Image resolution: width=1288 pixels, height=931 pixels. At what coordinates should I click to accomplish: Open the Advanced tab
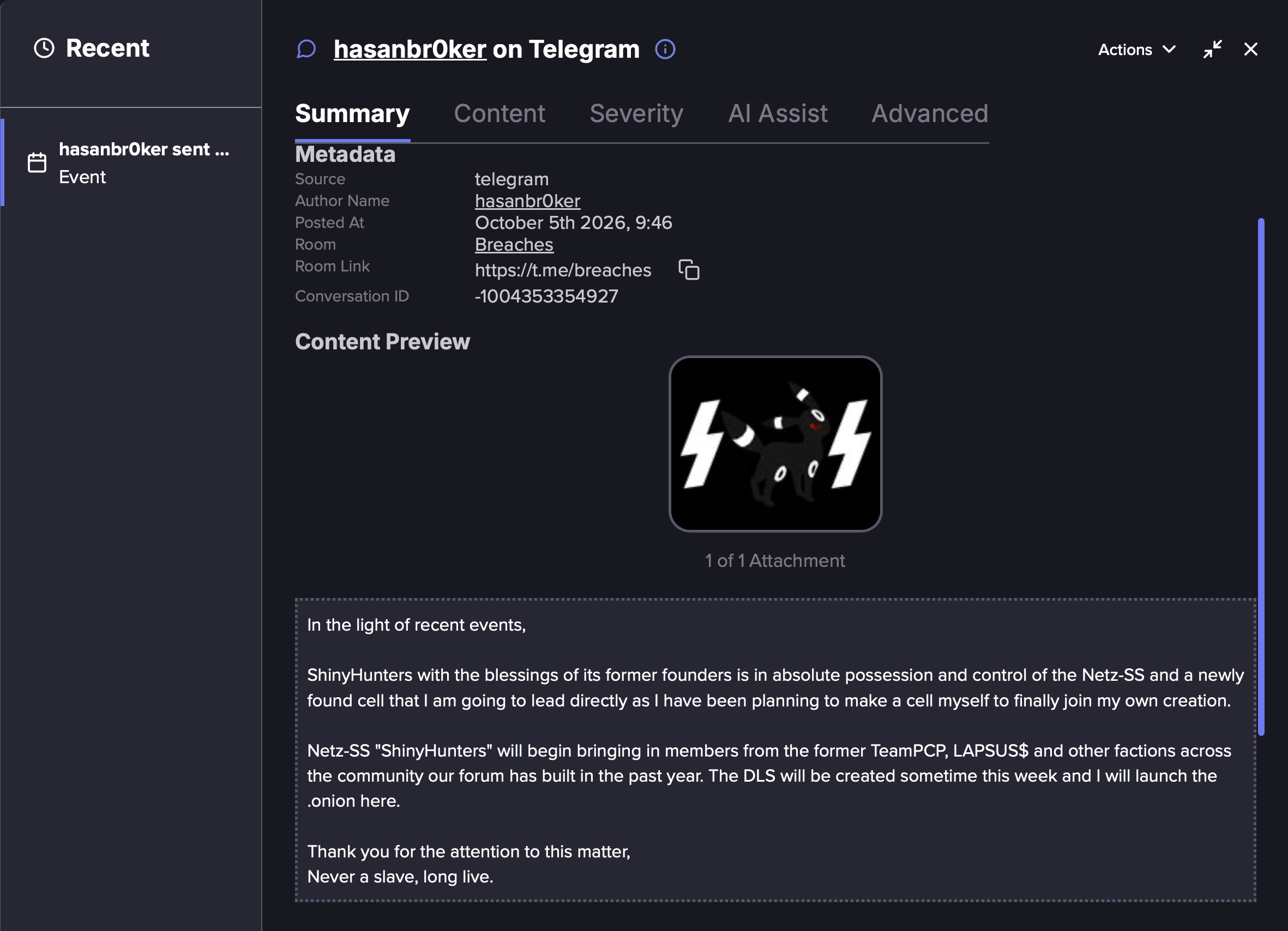pos(930,113)
